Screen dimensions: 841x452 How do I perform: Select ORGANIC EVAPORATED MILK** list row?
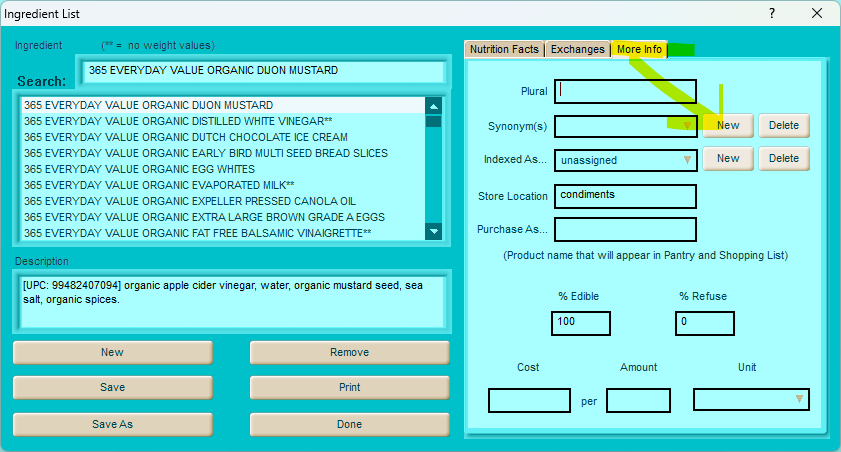coord(223,186)
